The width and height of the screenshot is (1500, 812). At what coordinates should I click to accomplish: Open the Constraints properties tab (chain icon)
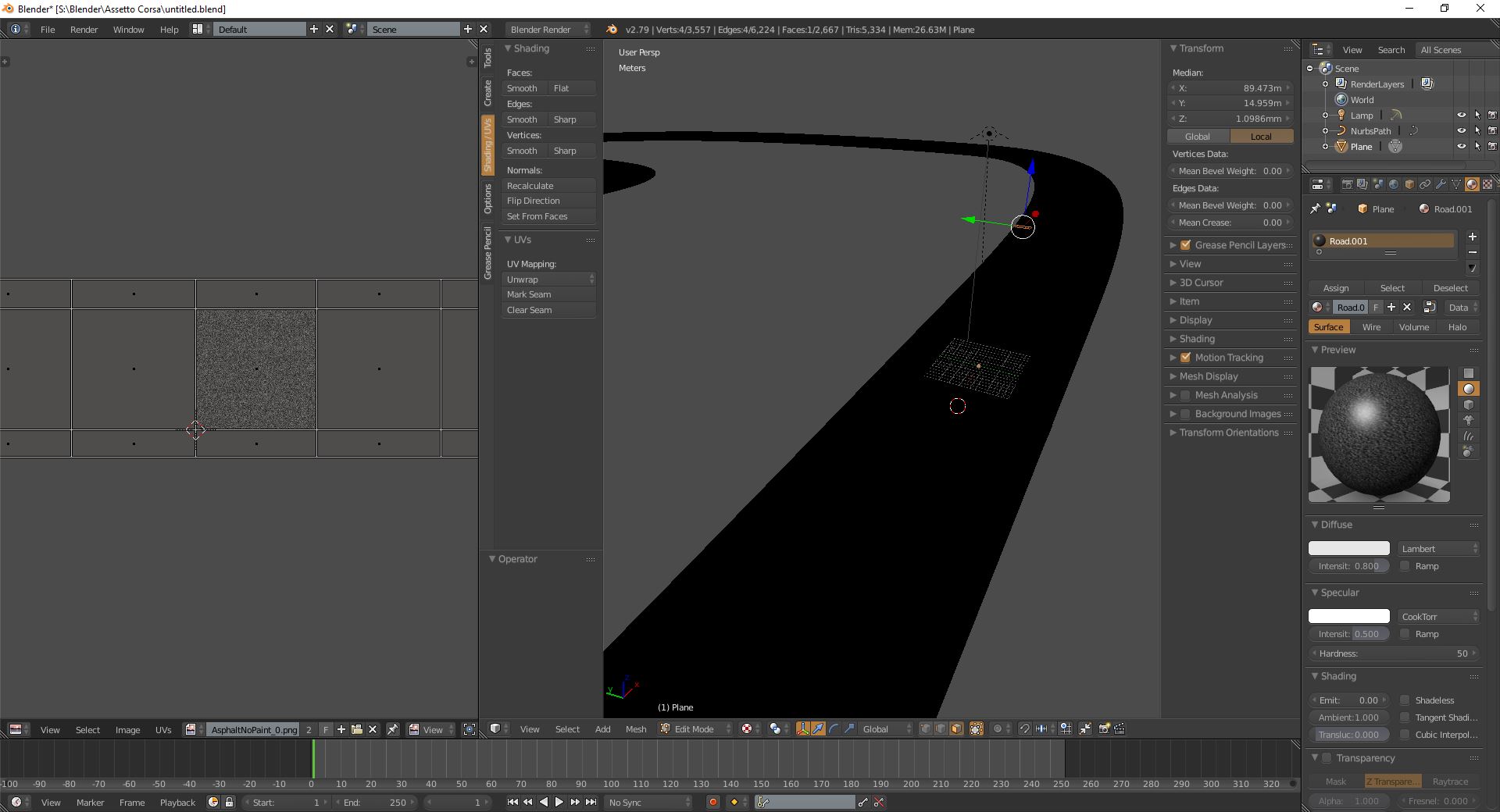(1425, 185)
